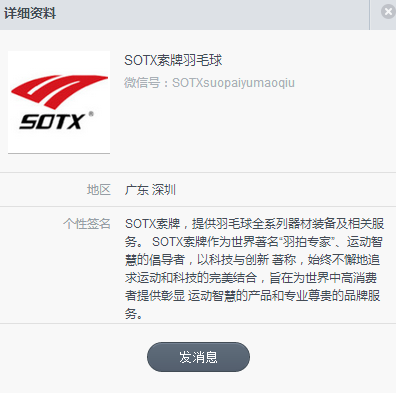The width and height of the screenshot is (396, 393).
Task: Select the name SOTX索牌羽毛球
Action: 173,60
